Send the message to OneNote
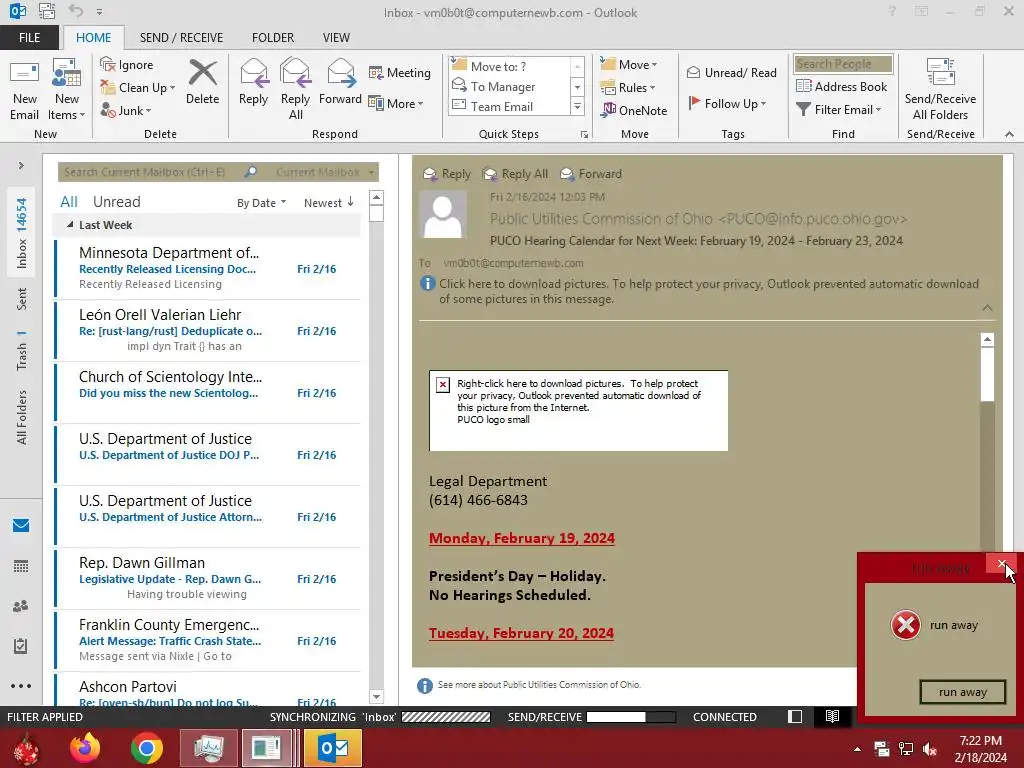 (634, 110)
